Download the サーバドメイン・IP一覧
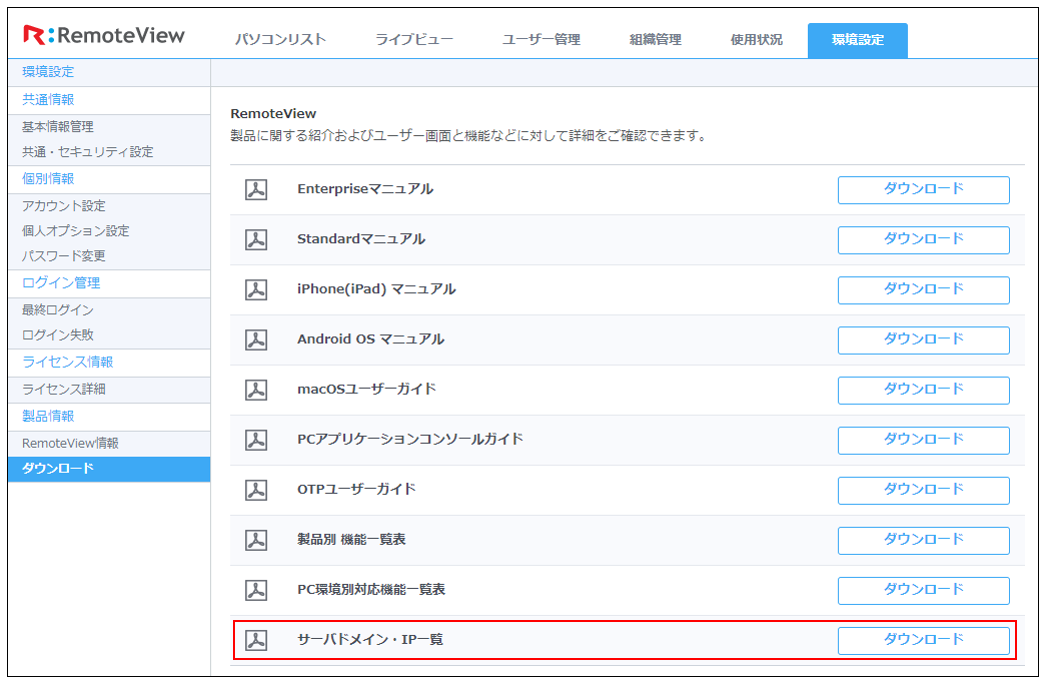This screenshot has height=683, width=1047. point(923,640)
